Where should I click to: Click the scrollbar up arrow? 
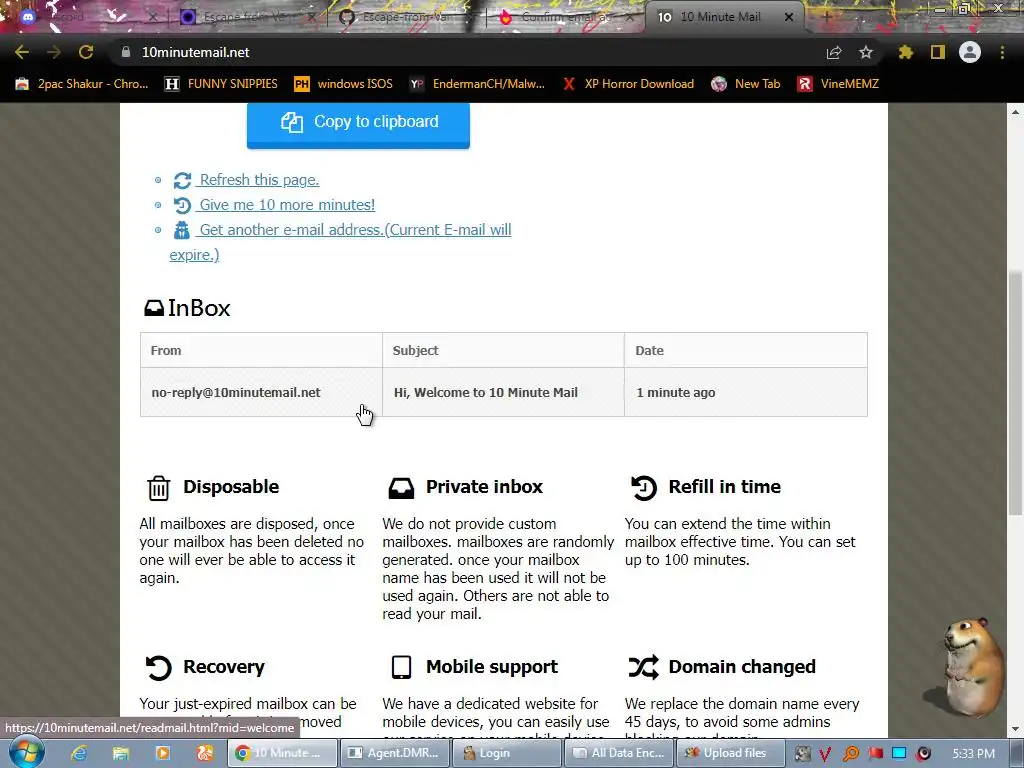[1016, 112]
